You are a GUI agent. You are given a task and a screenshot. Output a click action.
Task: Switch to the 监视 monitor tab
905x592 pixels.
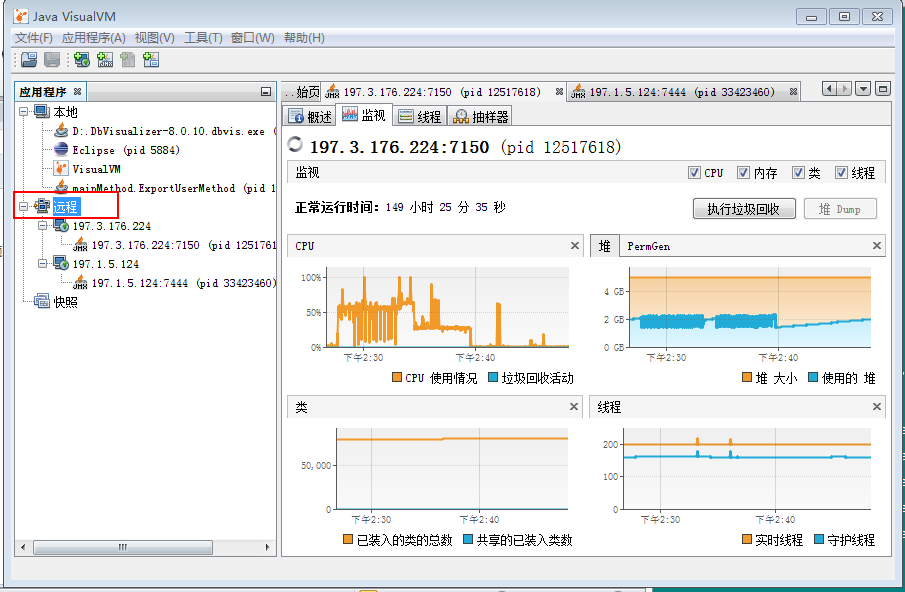[x=364, y=115]
